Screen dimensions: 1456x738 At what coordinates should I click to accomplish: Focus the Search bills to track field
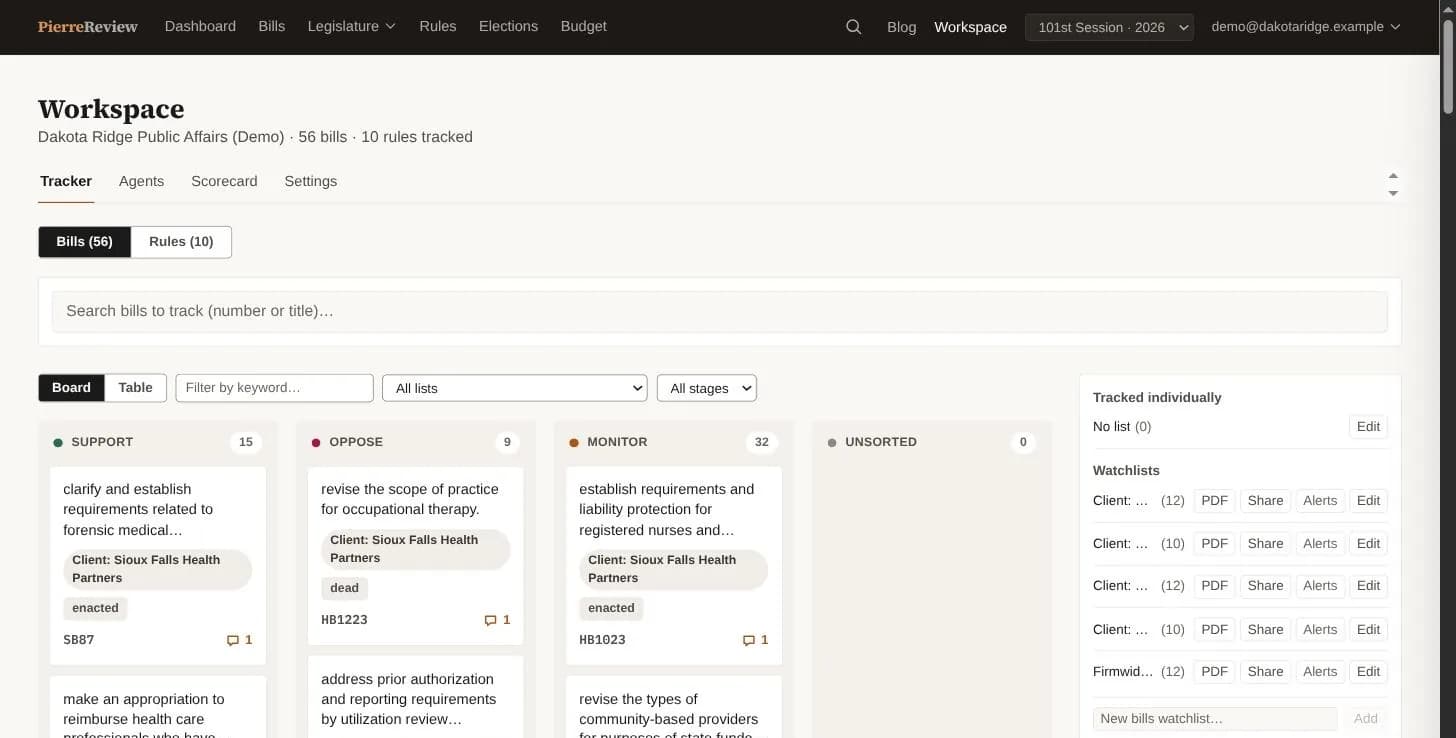tap(719, 312)
